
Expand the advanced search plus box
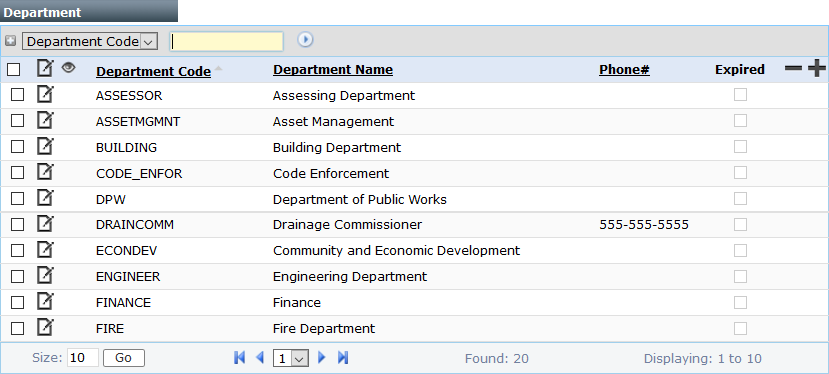tap(11, 41)
